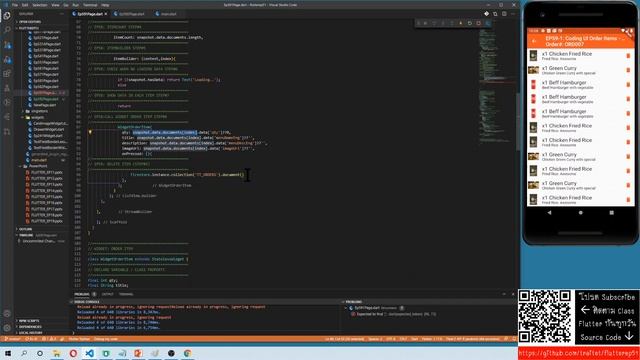Restart the debug session
Image resolution: width=640 pixels, height=360 pixels.
tap(470, 23)
